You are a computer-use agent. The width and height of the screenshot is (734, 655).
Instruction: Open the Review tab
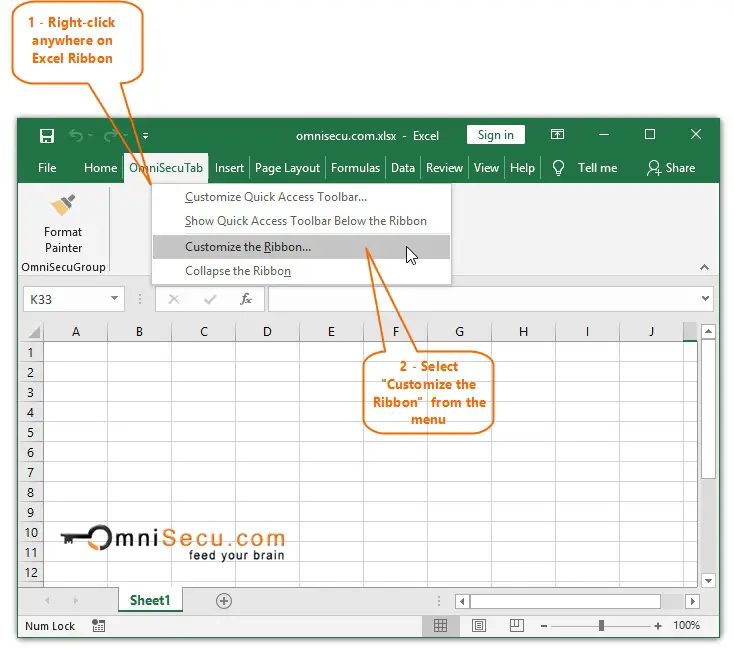point(444,168)
